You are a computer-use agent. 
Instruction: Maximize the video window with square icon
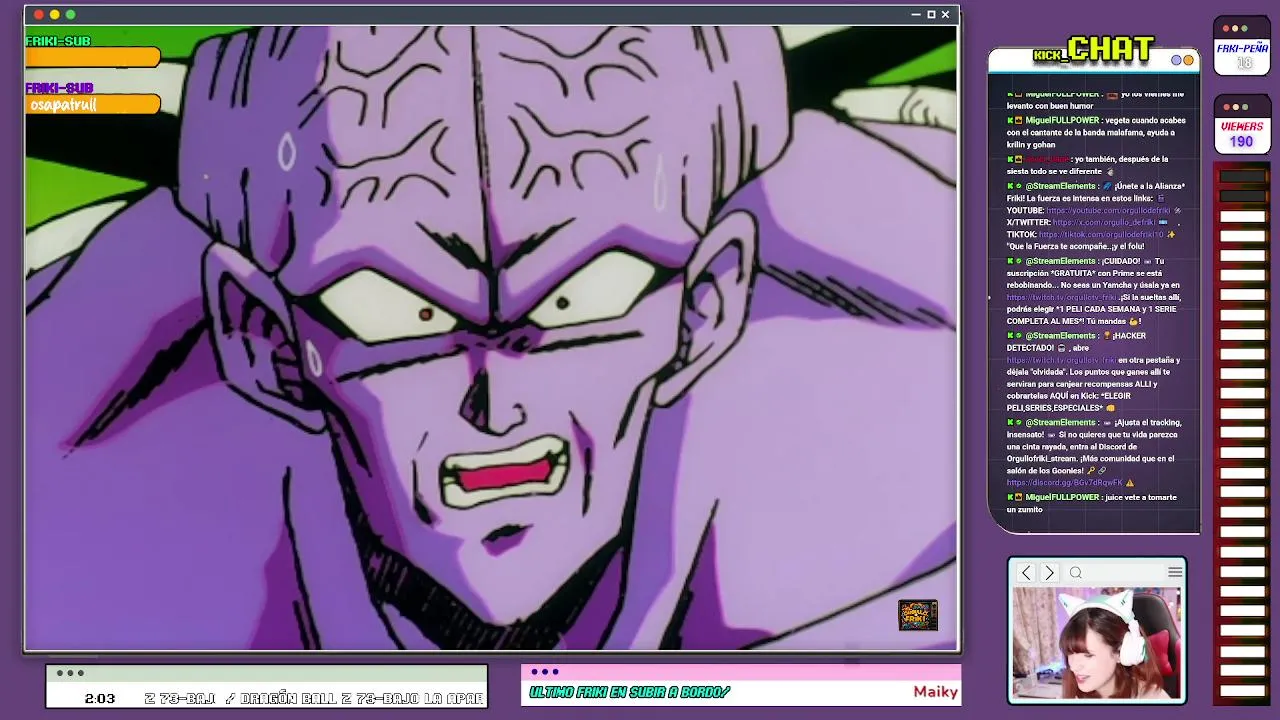coord(931,15)
